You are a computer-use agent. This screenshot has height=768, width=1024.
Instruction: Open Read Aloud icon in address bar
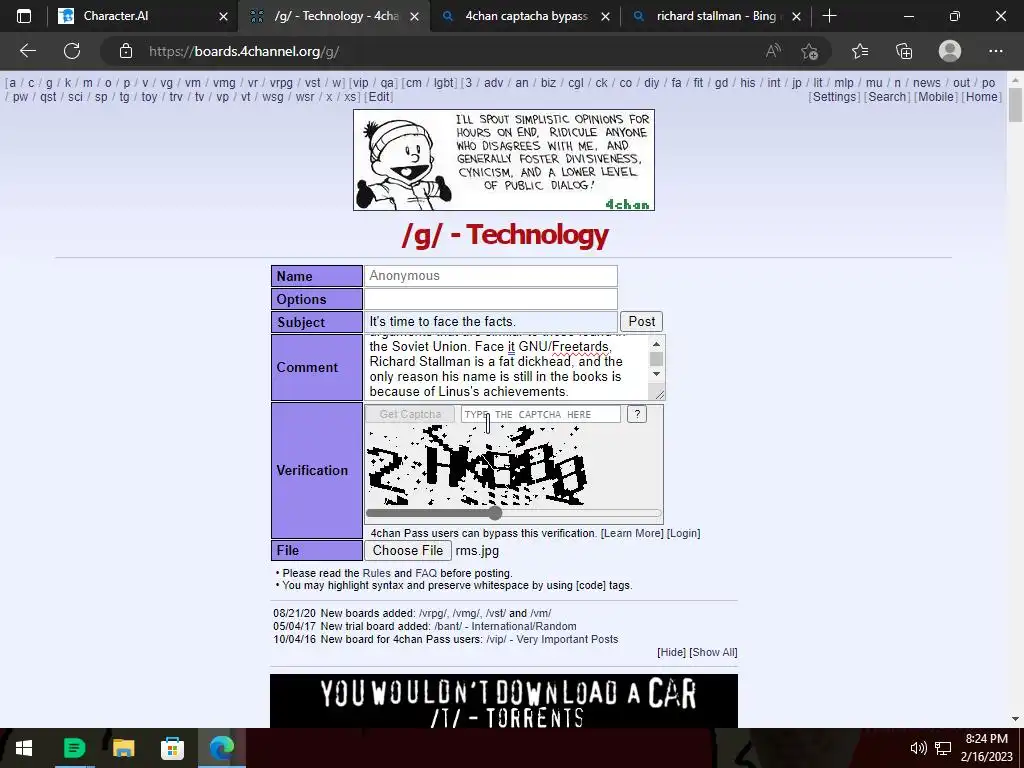click(x=773, y=51)
